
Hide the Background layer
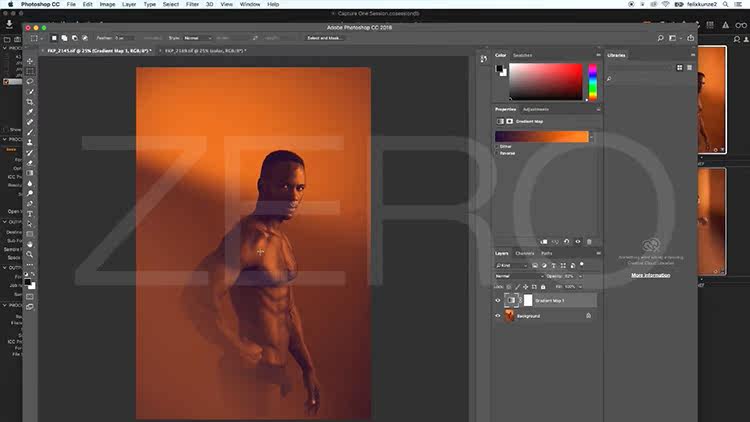pos(497,316)
